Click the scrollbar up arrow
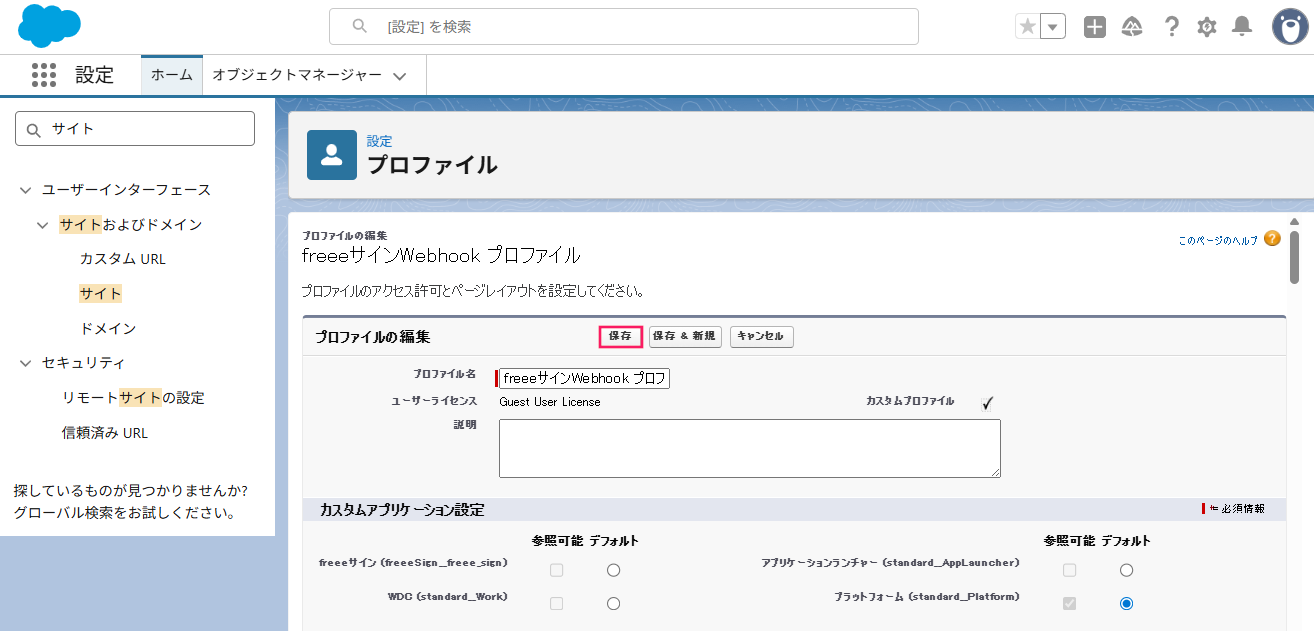Screen dimensions: 1314x631 pos(1294,222)
